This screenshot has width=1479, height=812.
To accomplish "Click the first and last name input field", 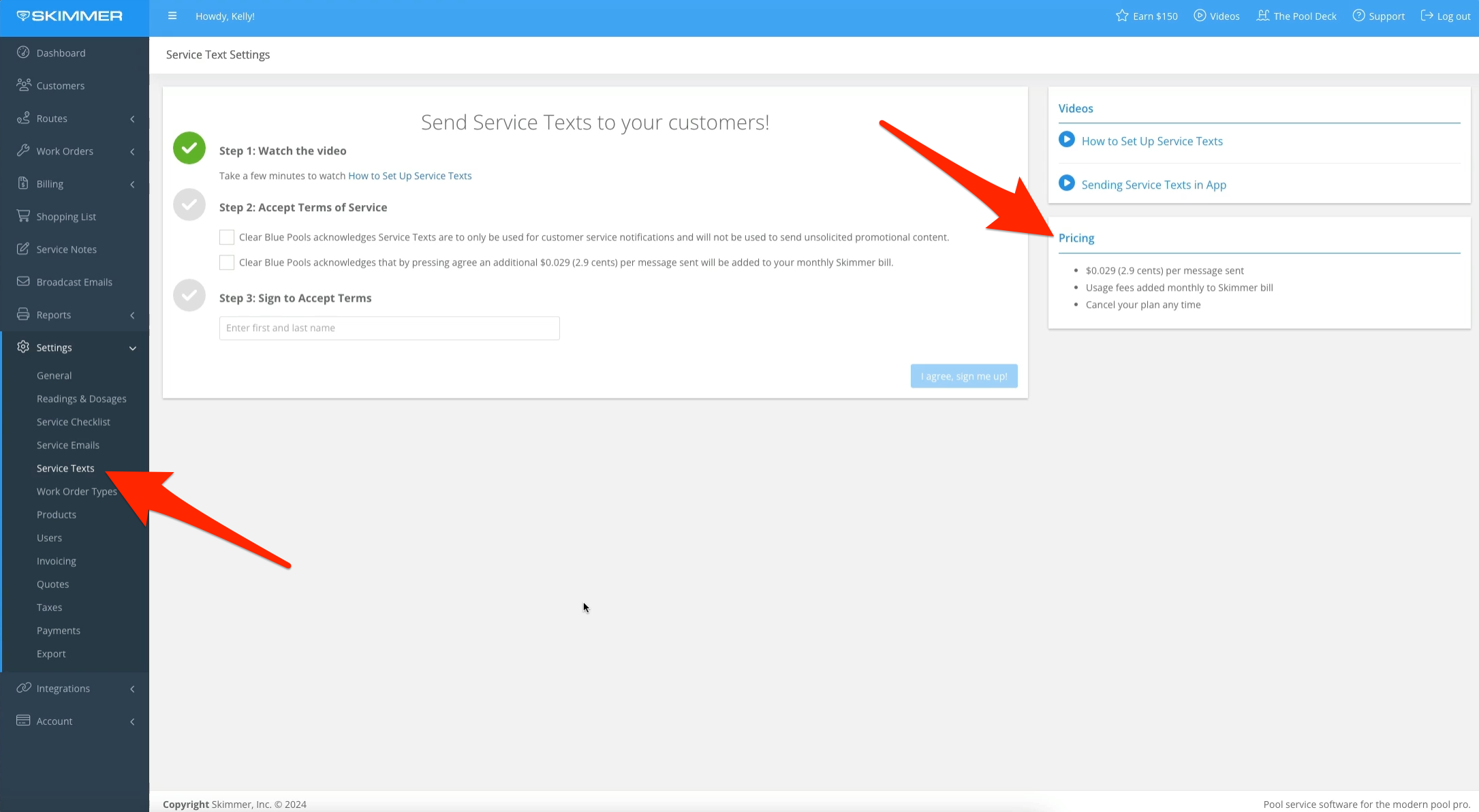I will 389,328.
